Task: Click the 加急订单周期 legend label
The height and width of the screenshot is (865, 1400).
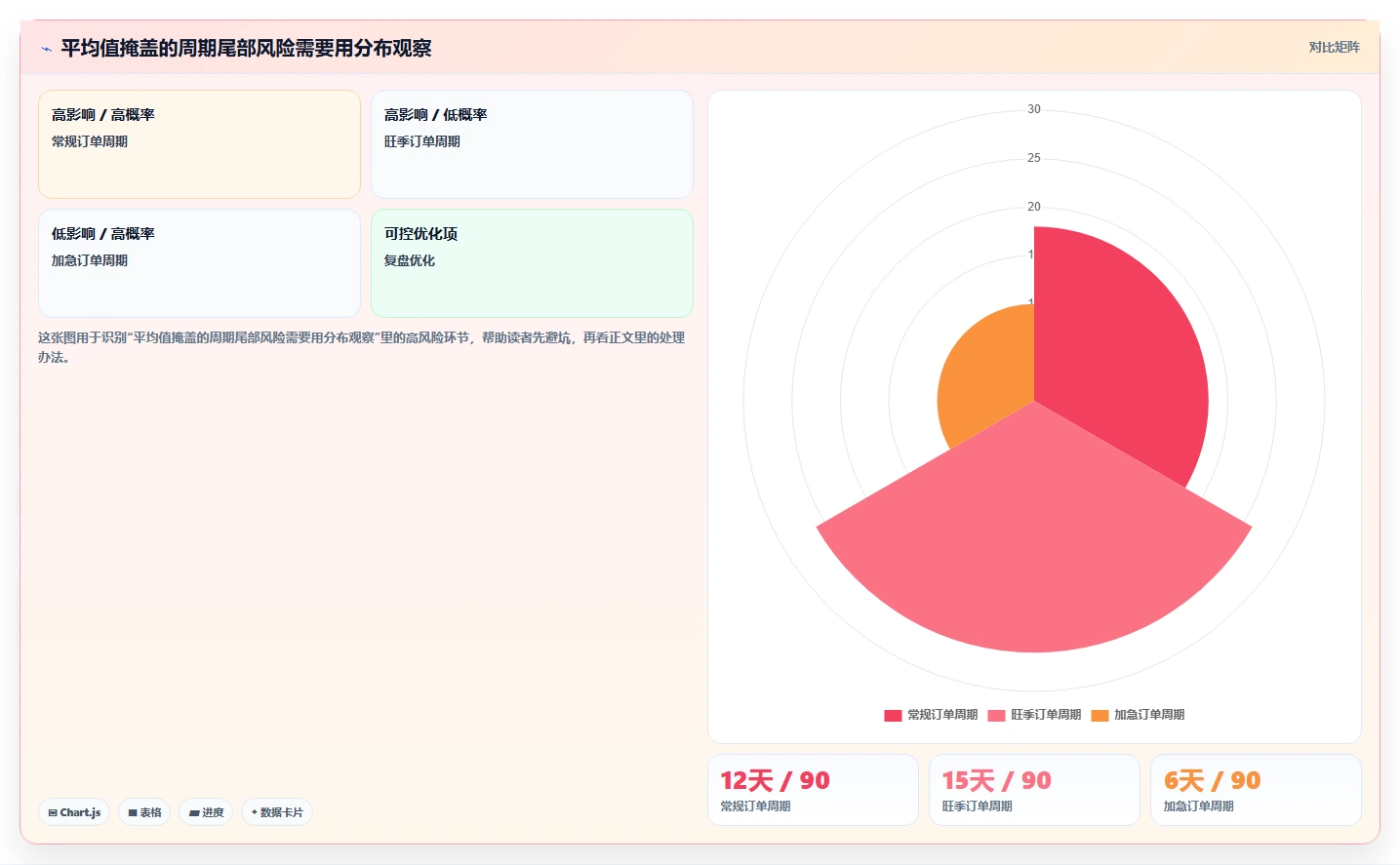Action: (1149, 715)
